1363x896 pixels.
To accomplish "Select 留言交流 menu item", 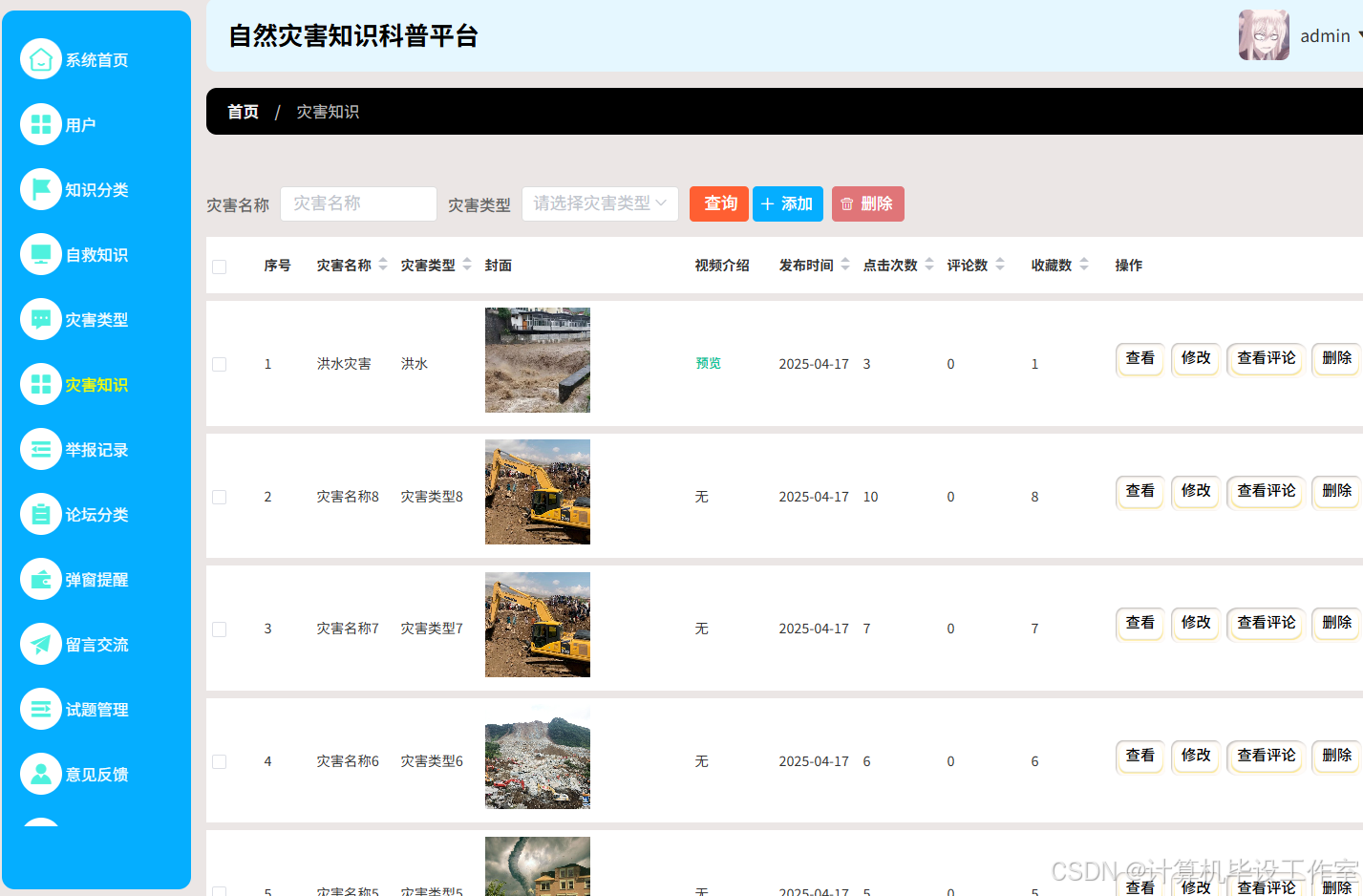I will 96,644.
